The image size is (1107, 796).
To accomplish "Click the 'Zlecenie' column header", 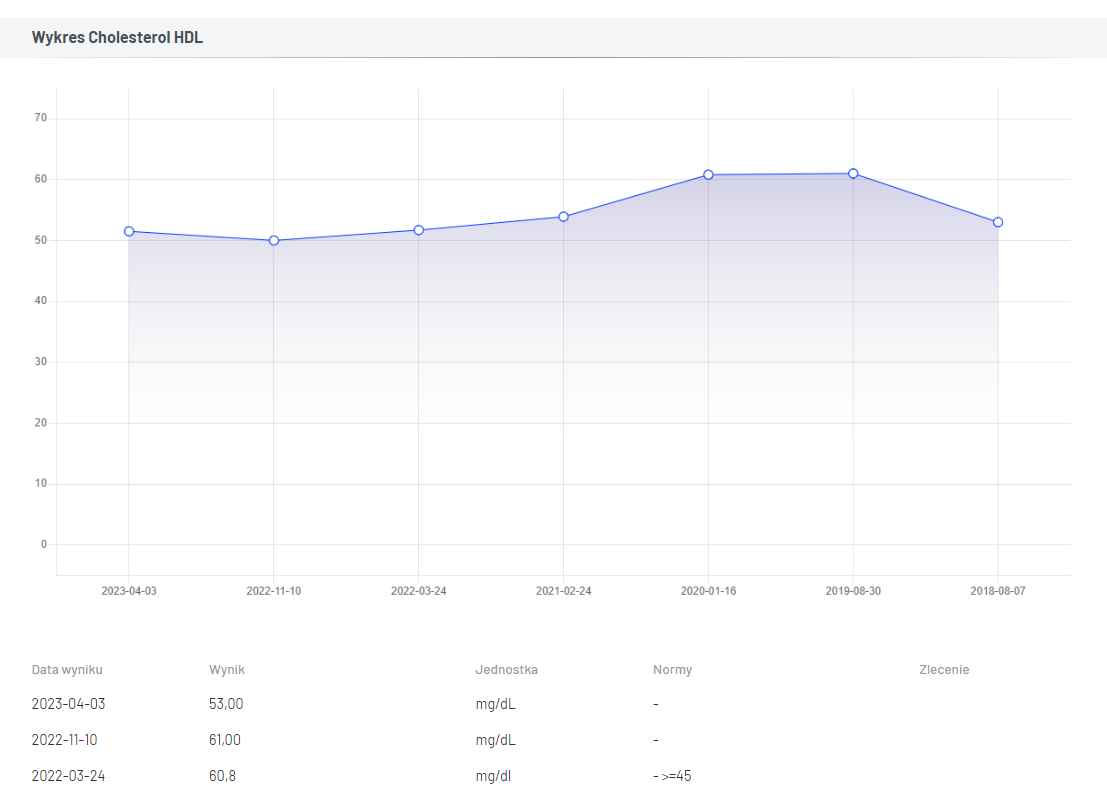I will (943, 670).
